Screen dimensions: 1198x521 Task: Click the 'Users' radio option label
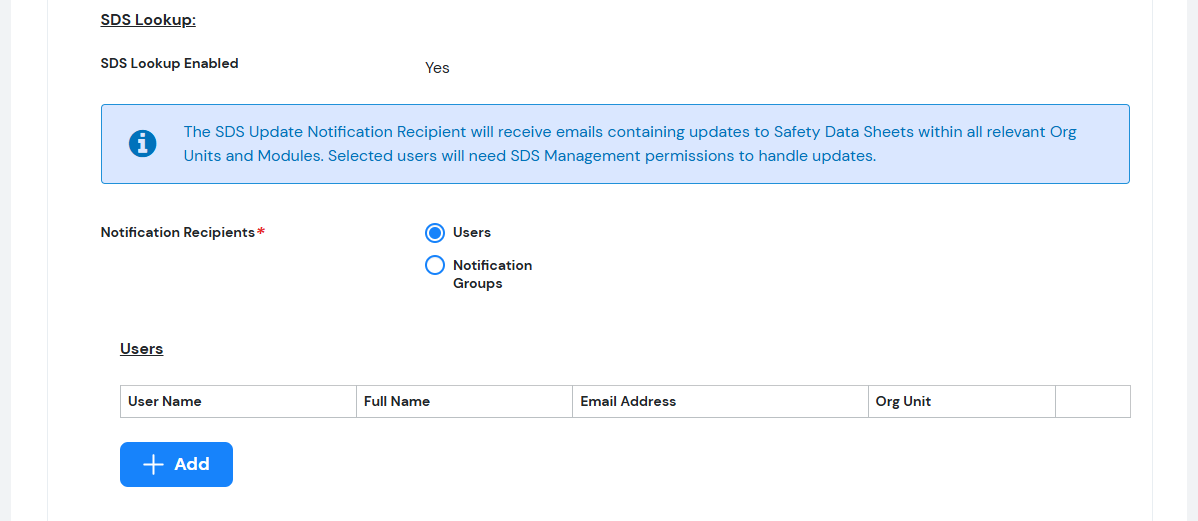click(x=472, y=233)
